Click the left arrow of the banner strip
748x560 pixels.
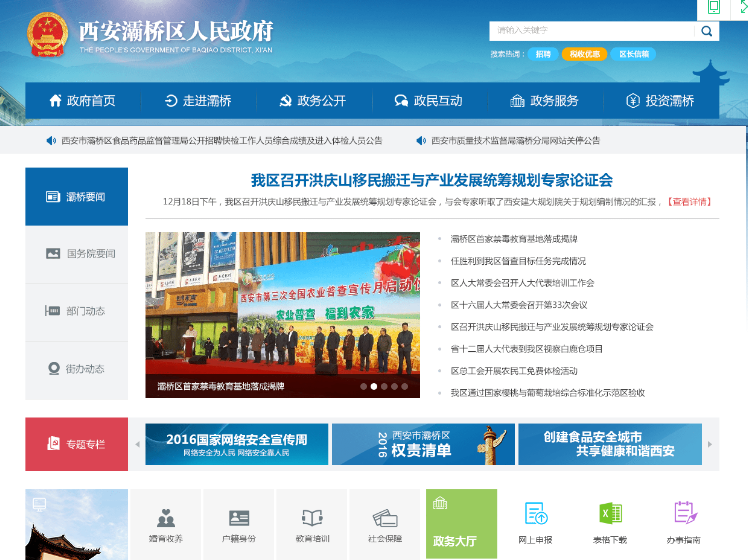click(138, 443)
